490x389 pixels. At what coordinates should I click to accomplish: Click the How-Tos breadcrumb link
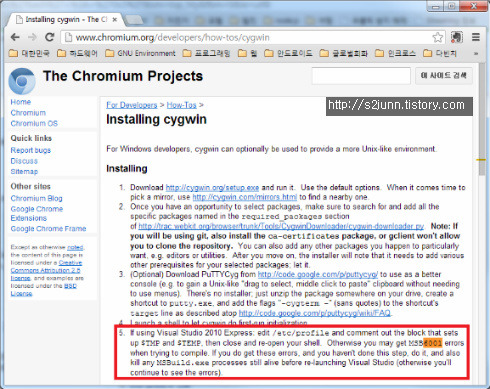(x=182, y=105)
